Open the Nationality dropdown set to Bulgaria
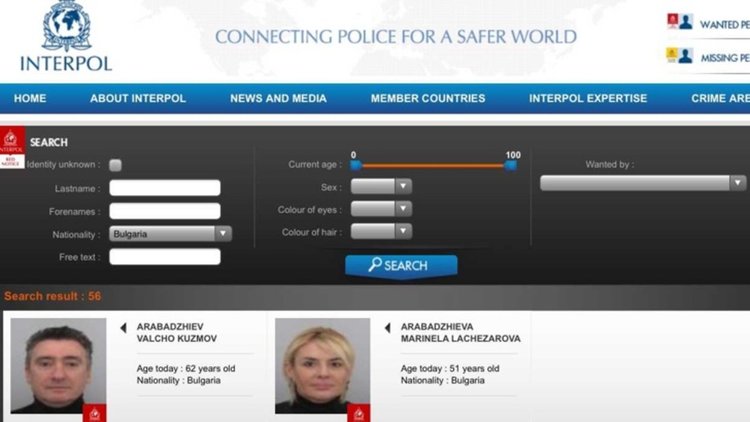Viewport: 750px width, 422px height. click(170, 234)
